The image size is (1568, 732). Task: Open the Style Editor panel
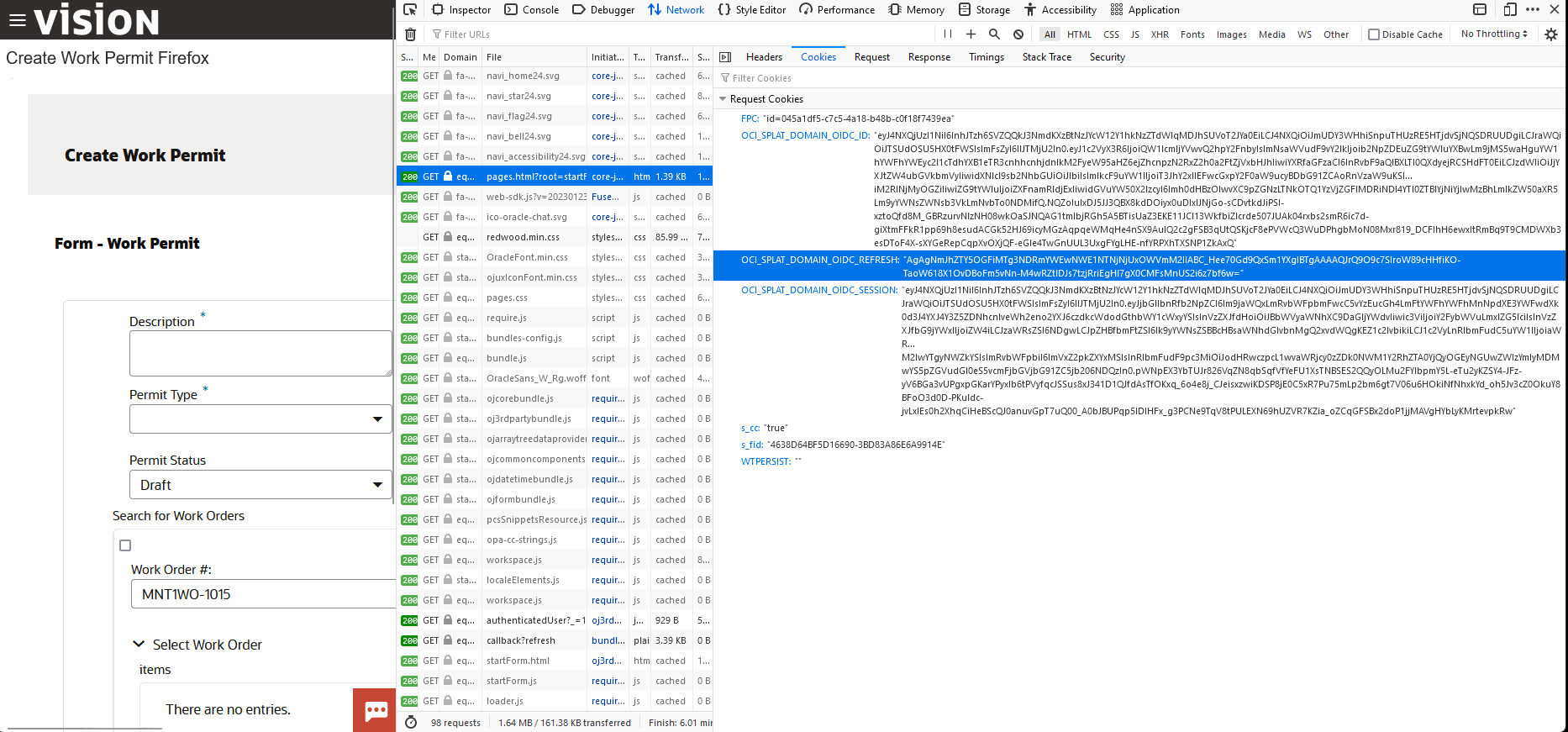pos(752,10)
